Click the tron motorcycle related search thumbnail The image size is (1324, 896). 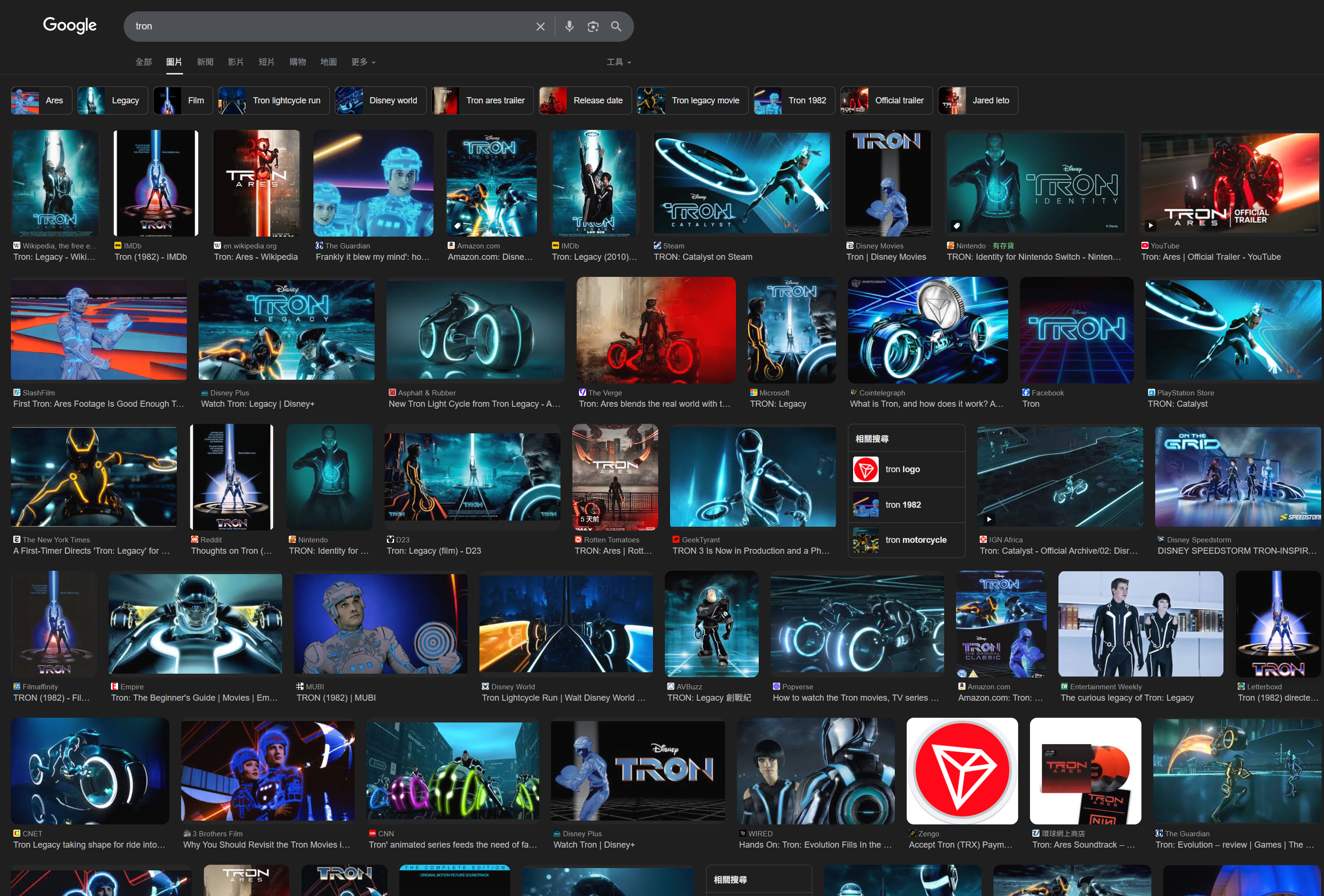865,540
